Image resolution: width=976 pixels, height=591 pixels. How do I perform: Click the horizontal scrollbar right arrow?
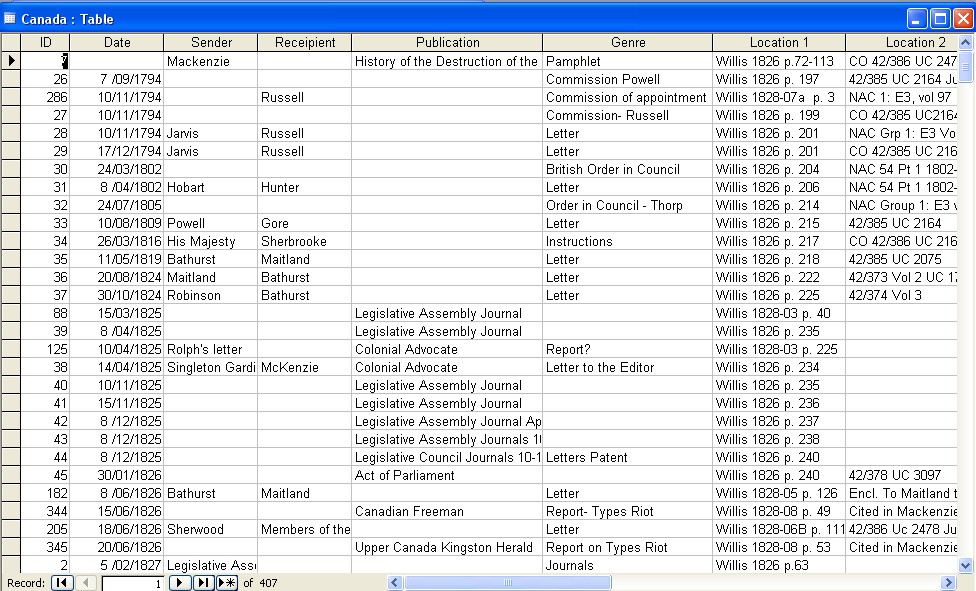(x=948, y=583)
